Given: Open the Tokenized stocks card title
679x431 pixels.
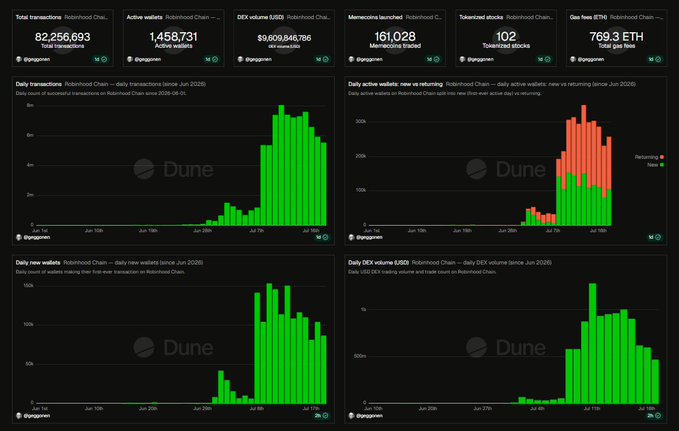Looking at the screenshot, I should (481, 17).
